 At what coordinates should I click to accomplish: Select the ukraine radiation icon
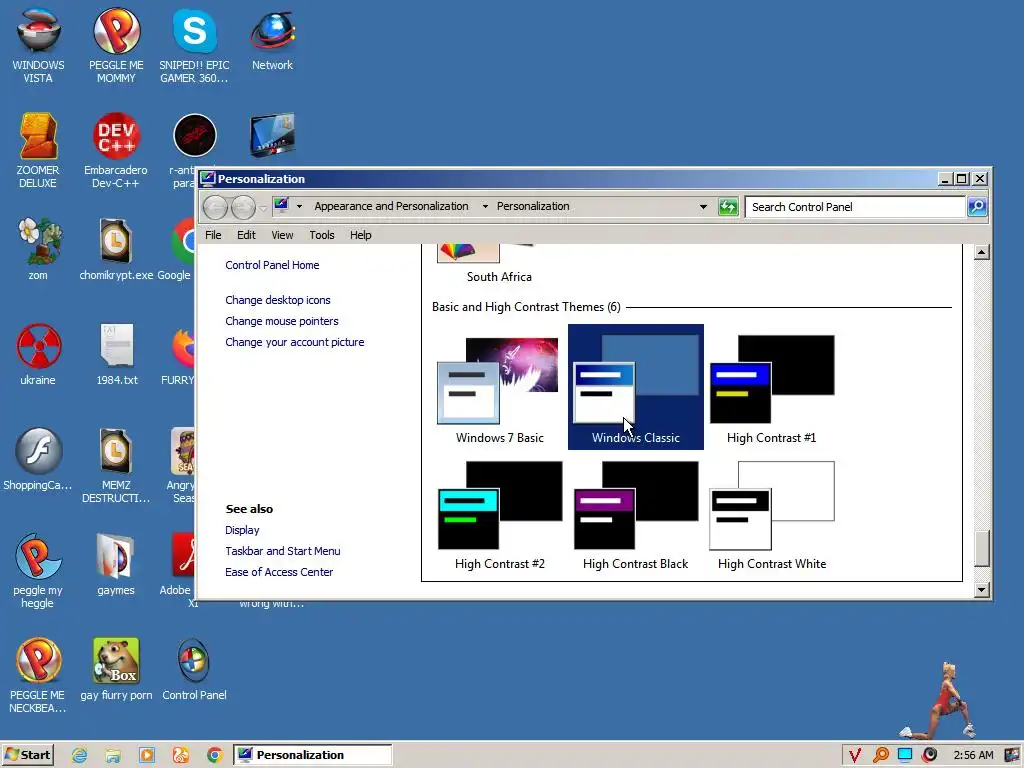[x=38, y=354]
